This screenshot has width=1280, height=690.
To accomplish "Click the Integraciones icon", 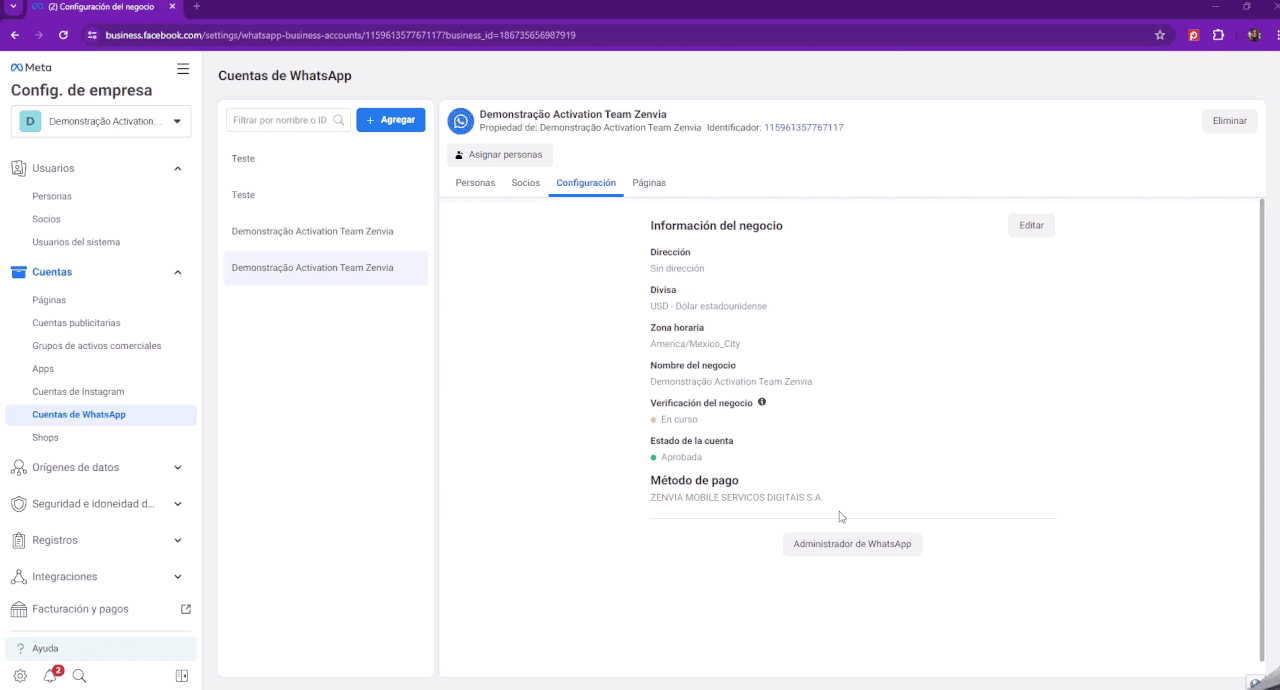I will pos(18,576).
